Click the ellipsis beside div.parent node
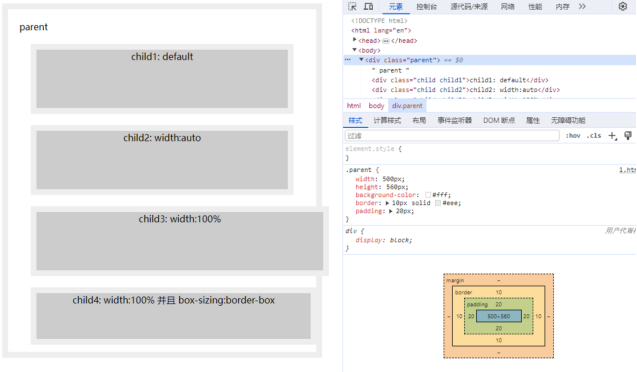The height and width of the screenshot is (372, 637). pos(348,60)
